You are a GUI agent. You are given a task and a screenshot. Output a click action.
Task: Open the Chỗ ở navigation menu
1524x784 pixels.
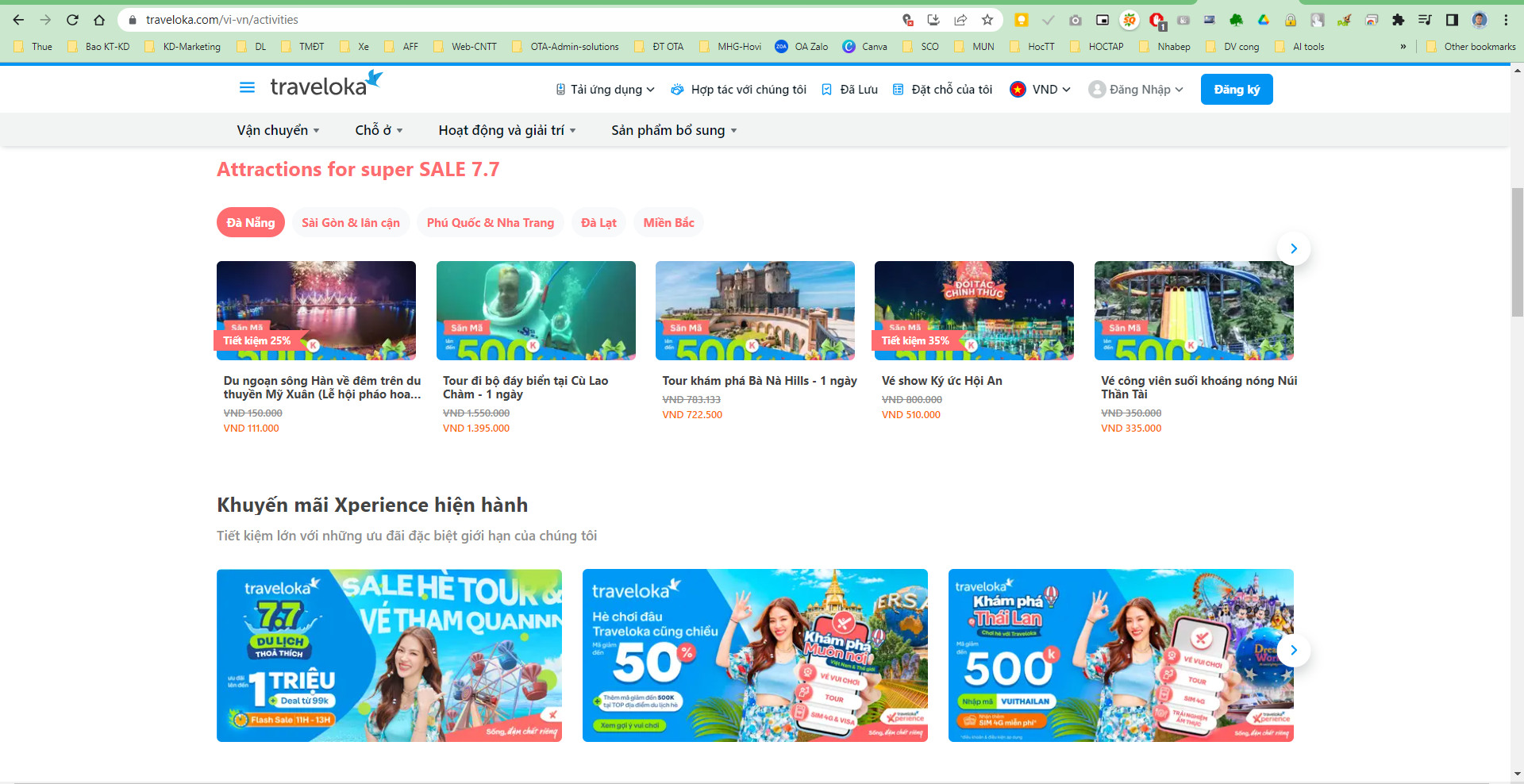point(378,129)
